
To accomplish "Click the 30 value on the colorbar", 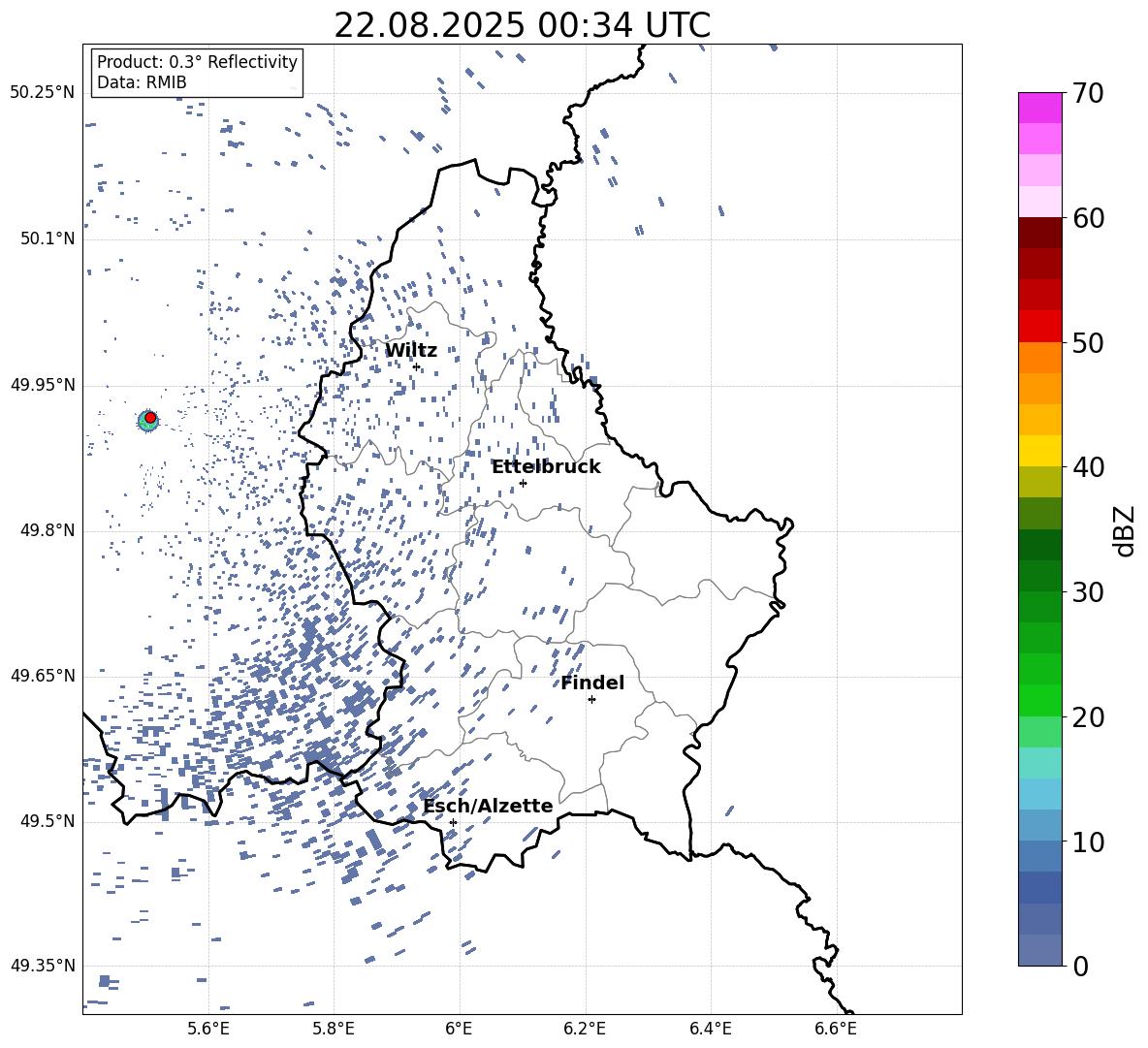I will pyautogui.click(x=1088, y=592).
